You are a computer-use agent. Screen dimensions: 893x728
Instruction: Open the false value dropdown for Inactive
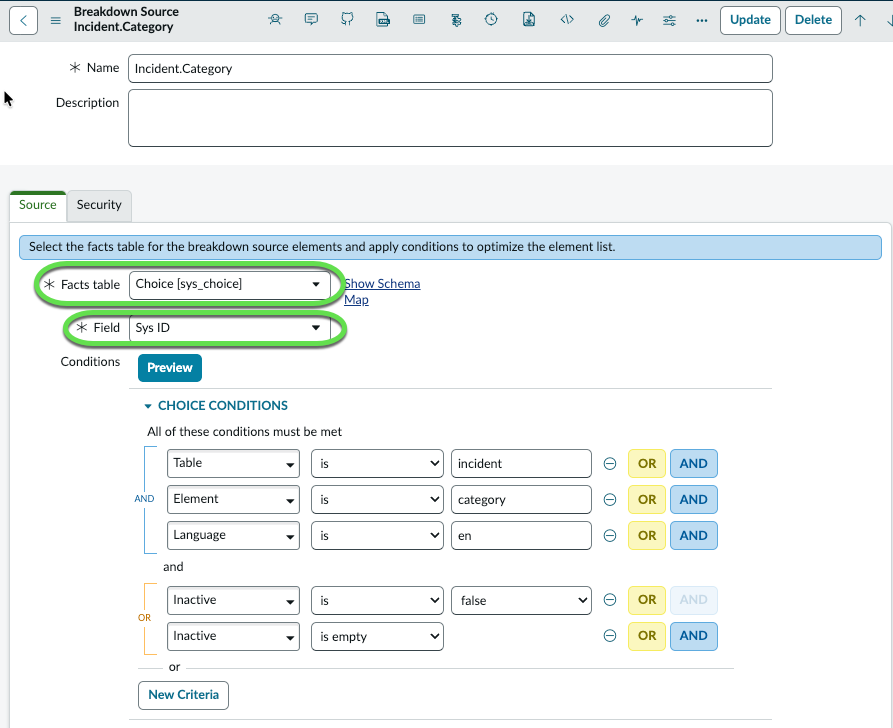click(521, 600)
